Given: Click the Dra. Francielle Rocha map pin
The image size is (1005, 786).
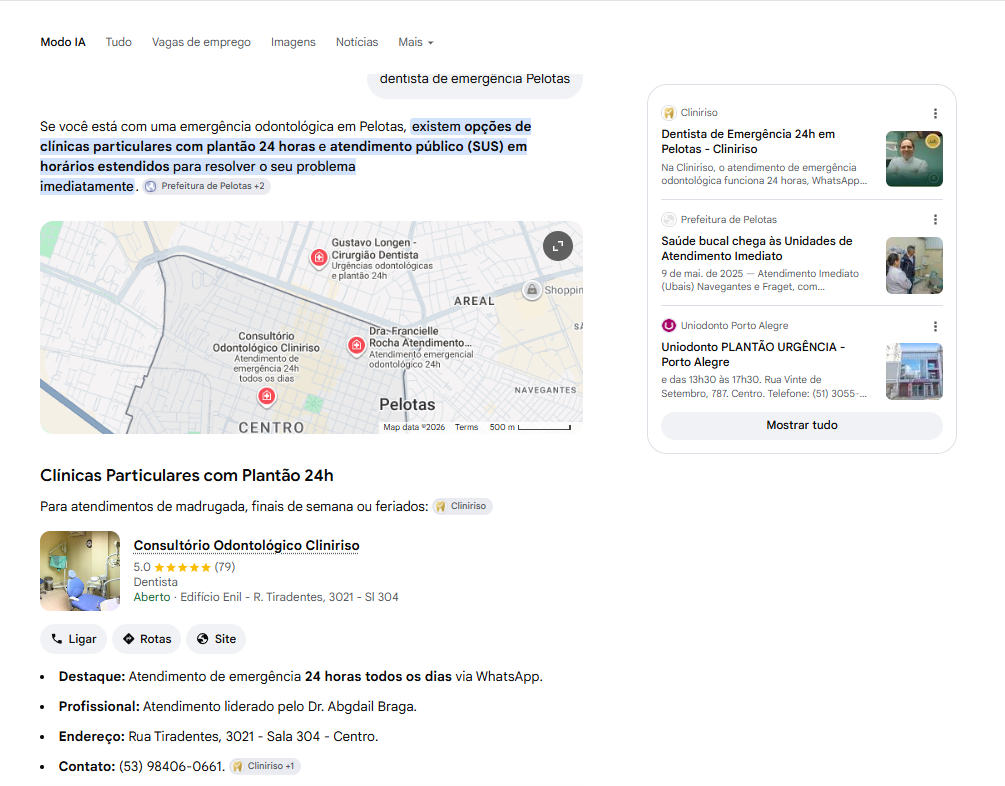Looking at the screenshot, I should tap(356, 346).
